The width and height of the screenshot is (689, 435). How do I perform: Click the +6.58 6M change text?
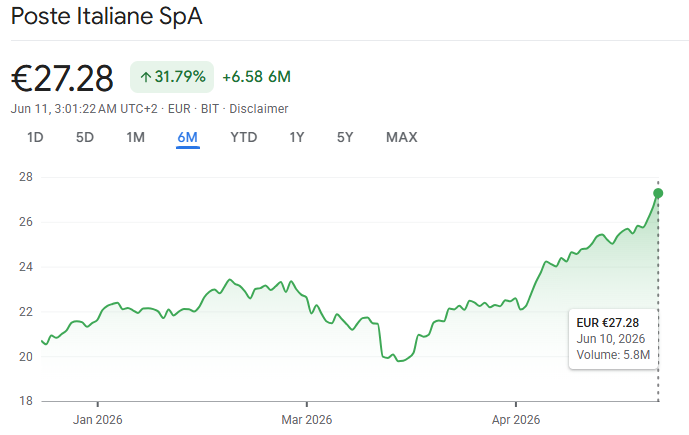(x=257, y=77)
